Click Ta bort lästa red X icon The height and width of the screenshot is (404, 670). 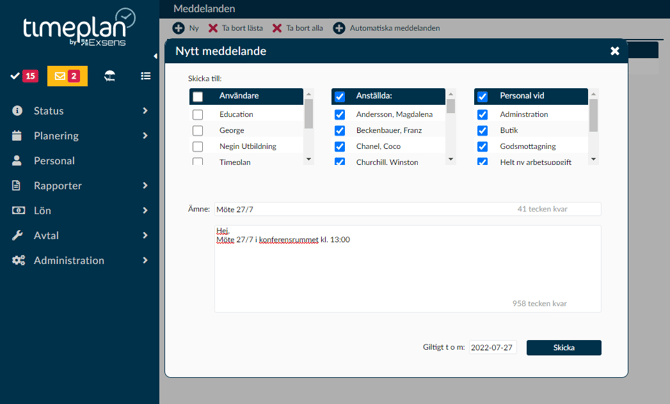[x=213, y=28]
